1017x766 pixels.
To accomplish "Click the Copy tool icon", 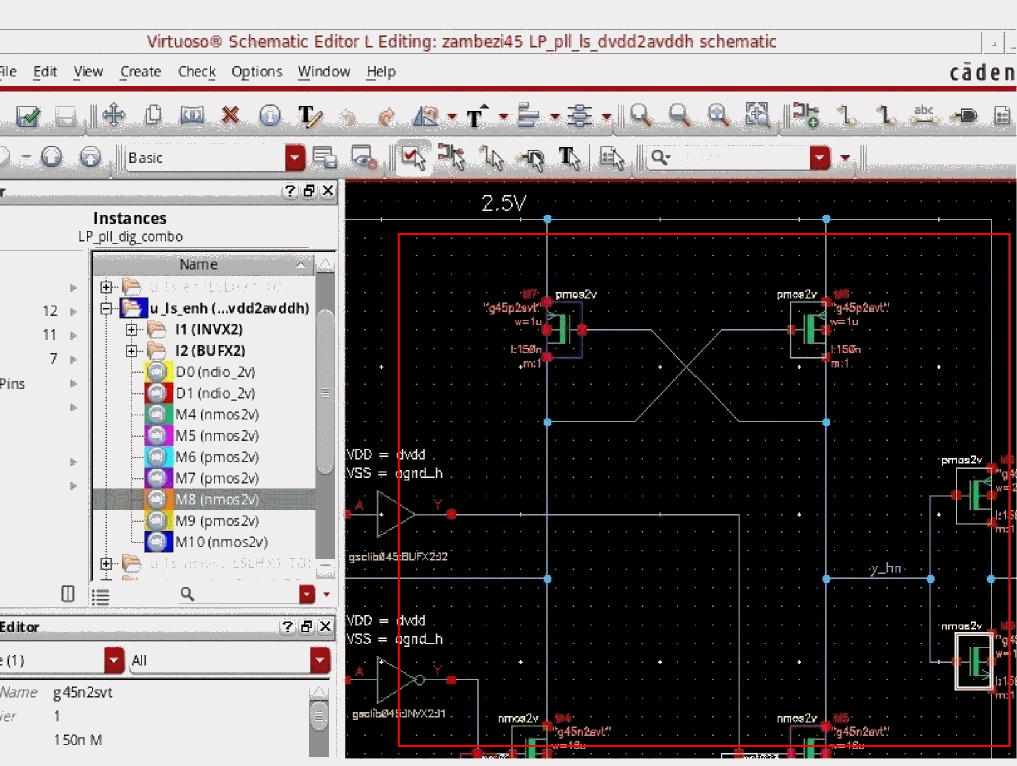I will pos(153,116).
